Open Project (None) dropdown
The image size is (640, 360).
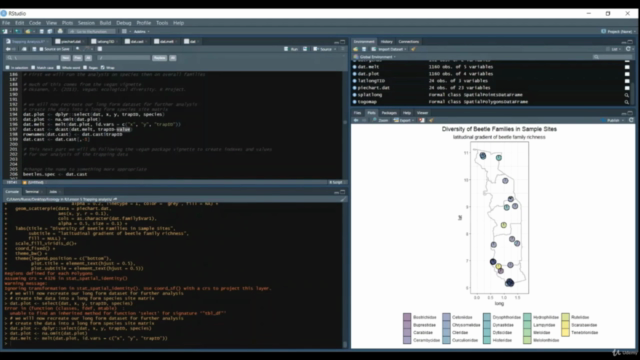click(618, 31)
